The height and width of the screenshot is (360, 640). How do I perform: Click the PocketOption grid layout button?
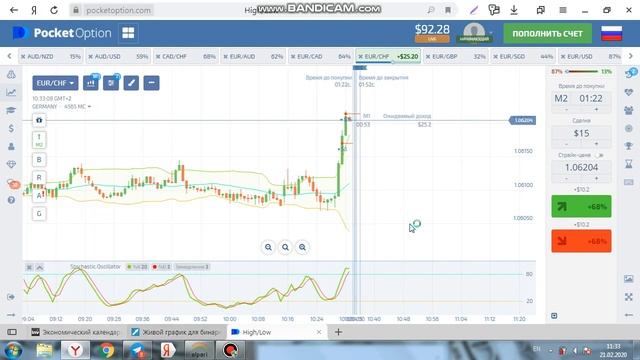pyautogui.click(x=128, y=33)
